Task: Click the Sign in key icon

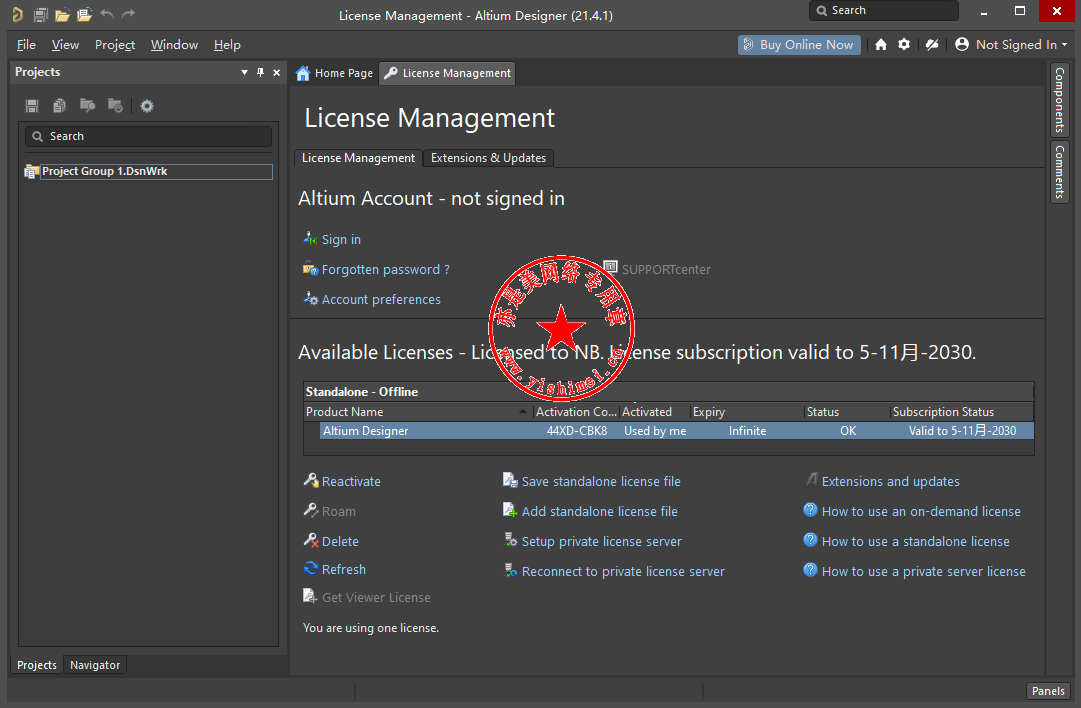Action: (x=310, y=239)
